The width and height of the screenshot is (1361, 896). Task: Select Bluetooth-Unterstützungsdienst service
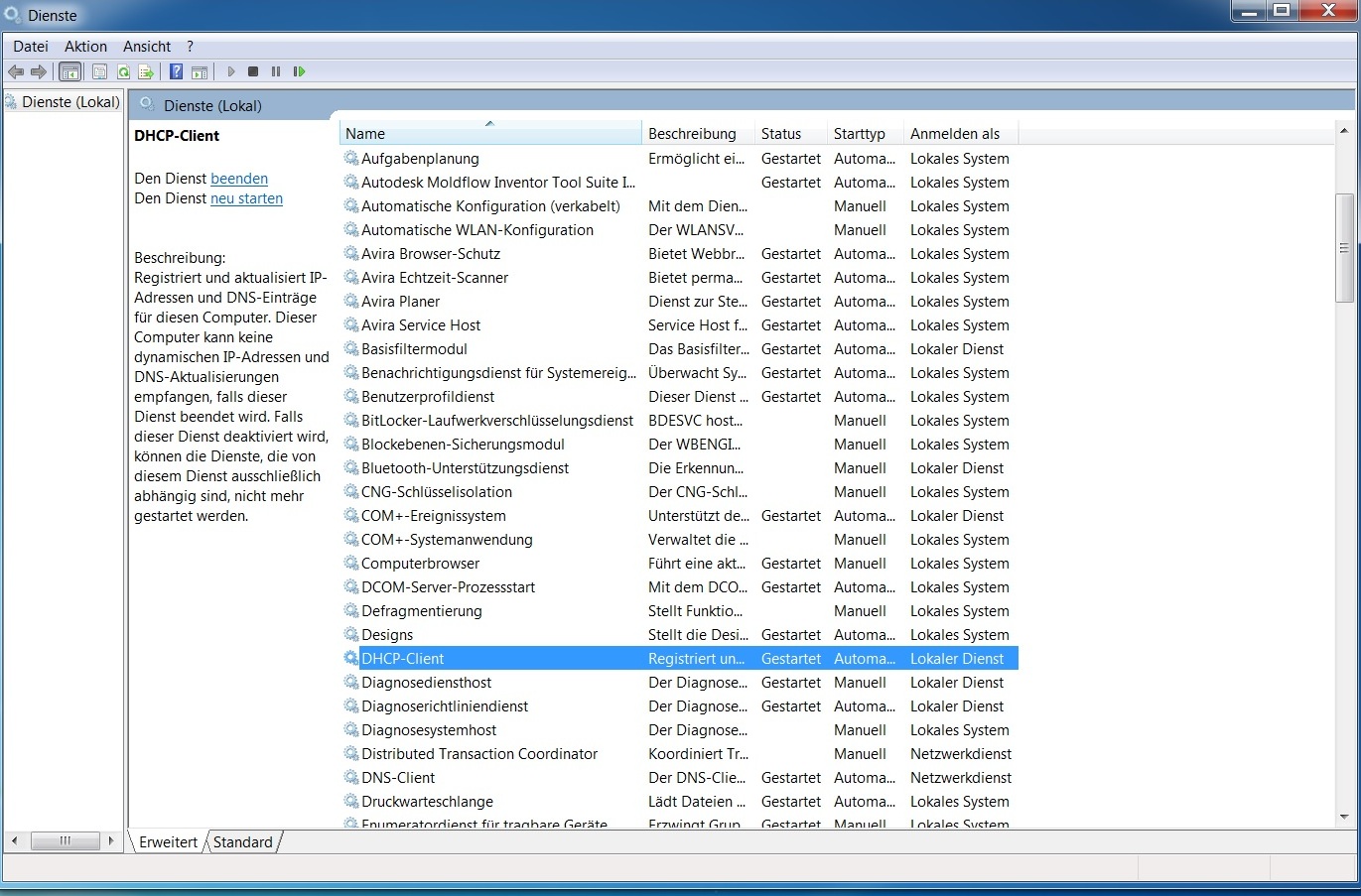(680, 468)
